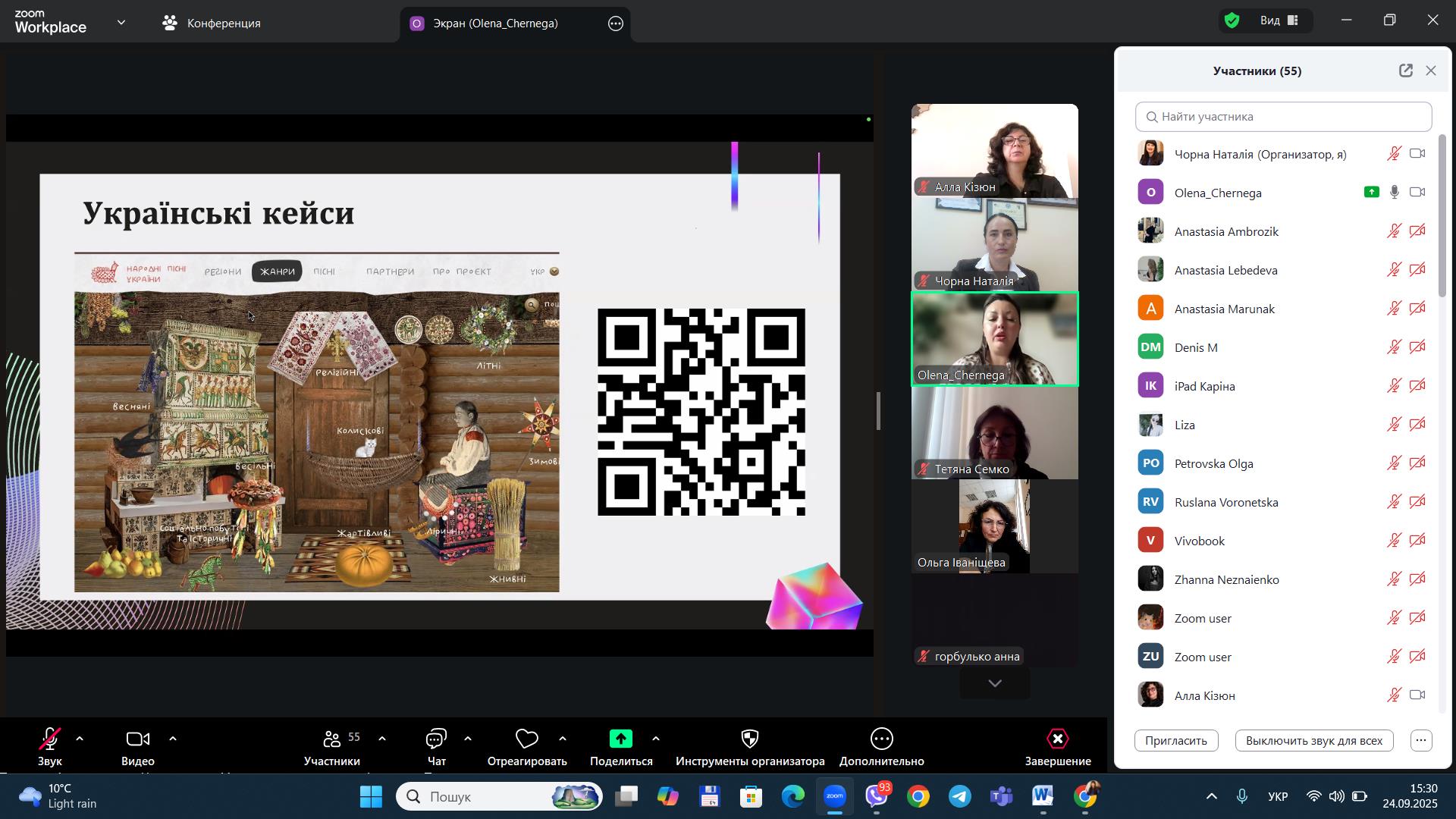Click Выключить звук для всех button
1456x819 pixels.
(1313, 741)
